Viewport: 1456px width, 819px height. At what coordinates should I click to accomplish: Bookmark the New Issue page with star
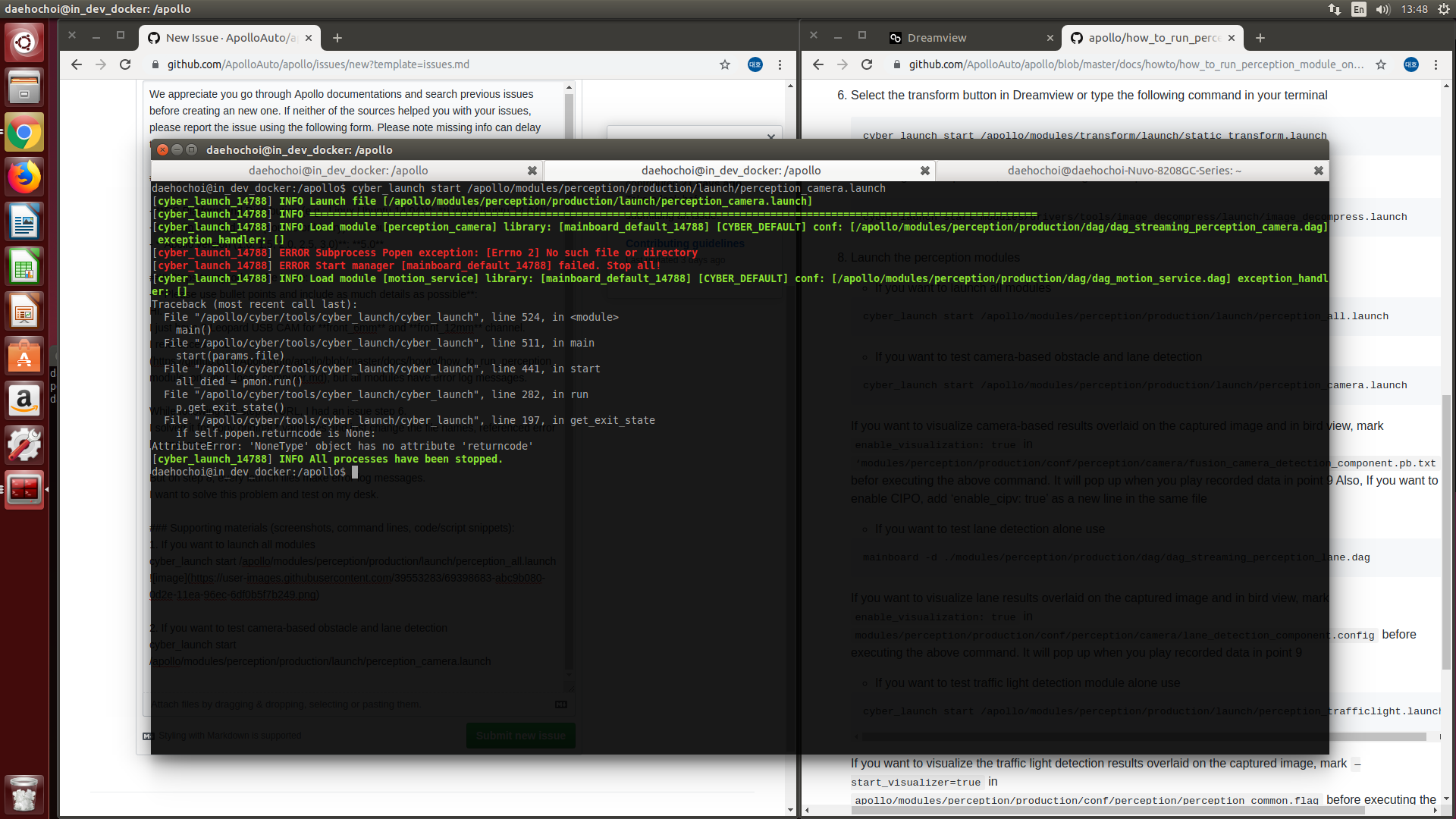(725, 64)
